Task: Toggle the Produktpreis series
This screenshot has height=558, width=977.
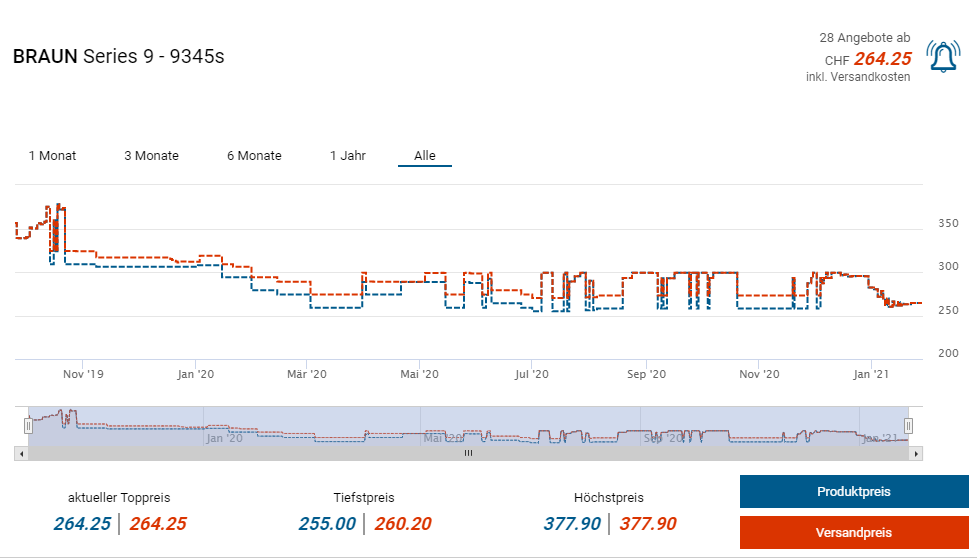Action: [x=853, y=492]
